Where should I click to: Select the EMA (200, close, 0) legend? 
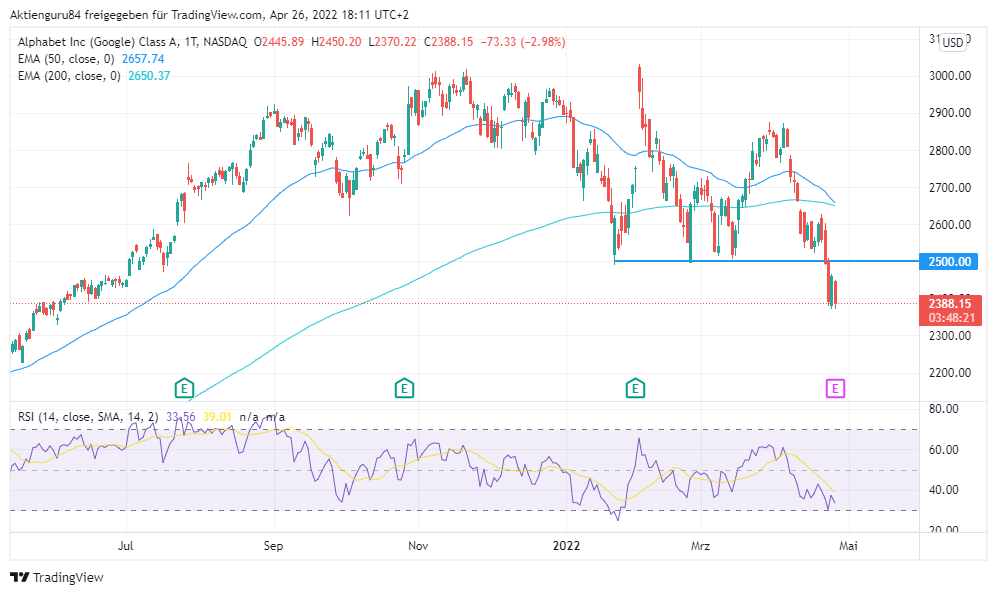pos(69,76)
